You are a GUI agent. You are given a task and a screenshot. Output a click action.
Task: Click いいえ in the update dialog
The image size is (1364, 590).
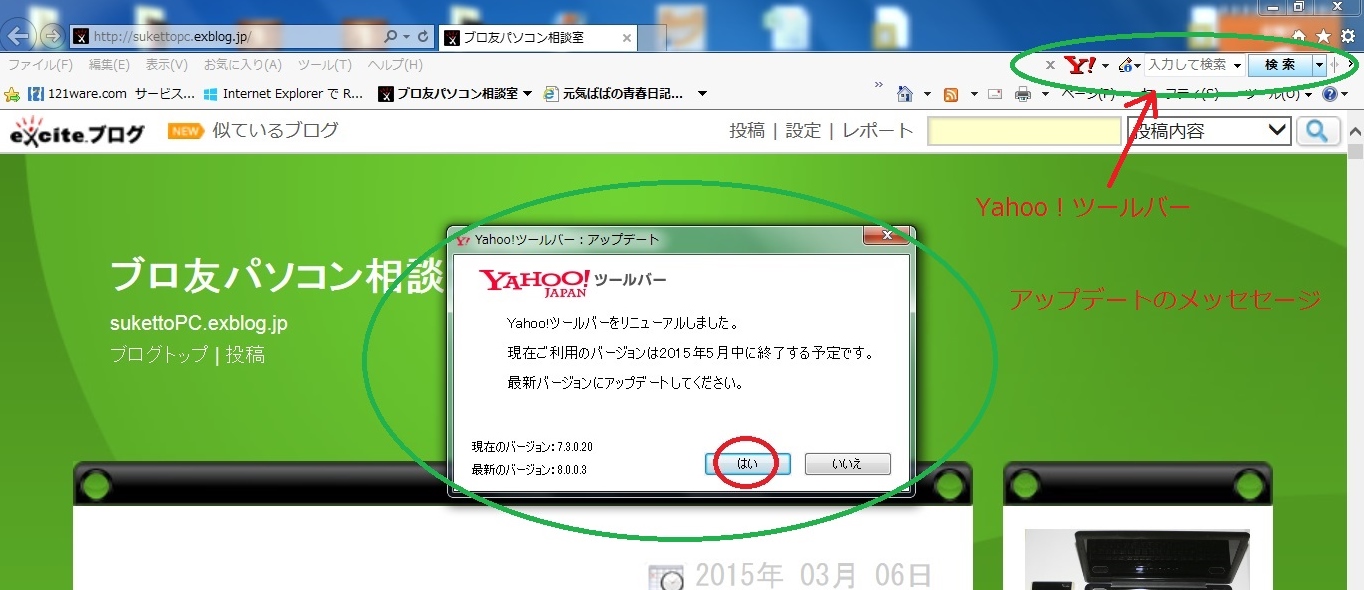click(x=847, y=464)
